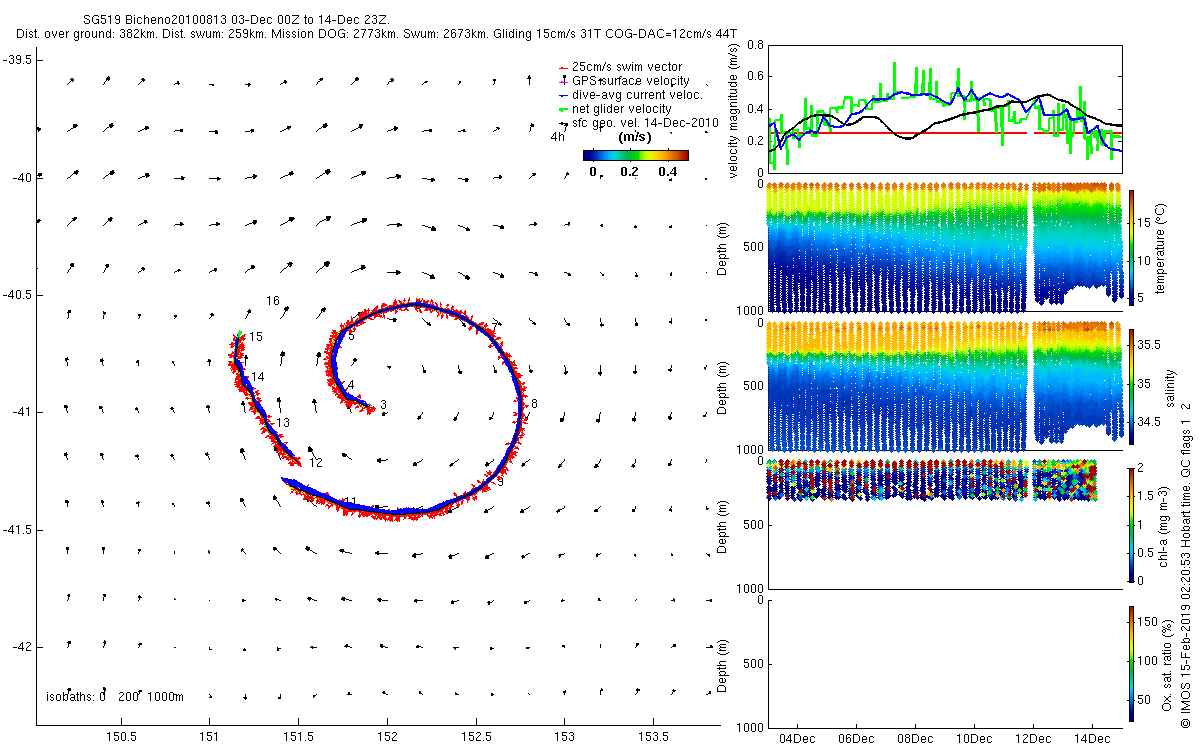Click the '-40.5' latitude tick label
This screenshot has height=750, width=1200.
17,295
